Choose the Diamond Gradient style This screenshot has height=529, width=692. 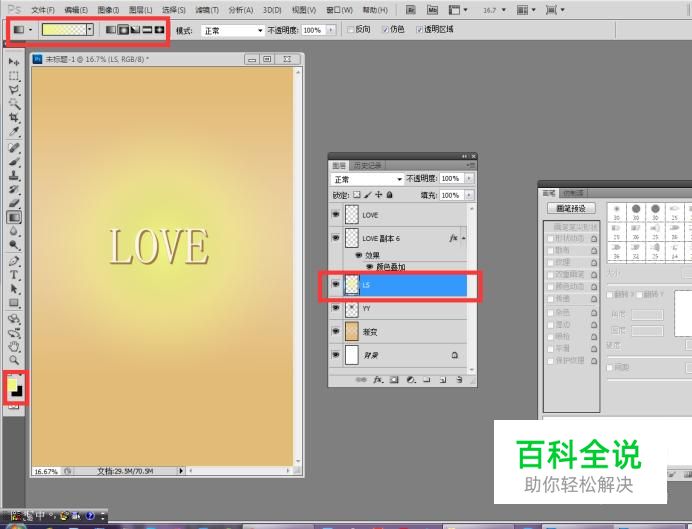pos(159,30)
